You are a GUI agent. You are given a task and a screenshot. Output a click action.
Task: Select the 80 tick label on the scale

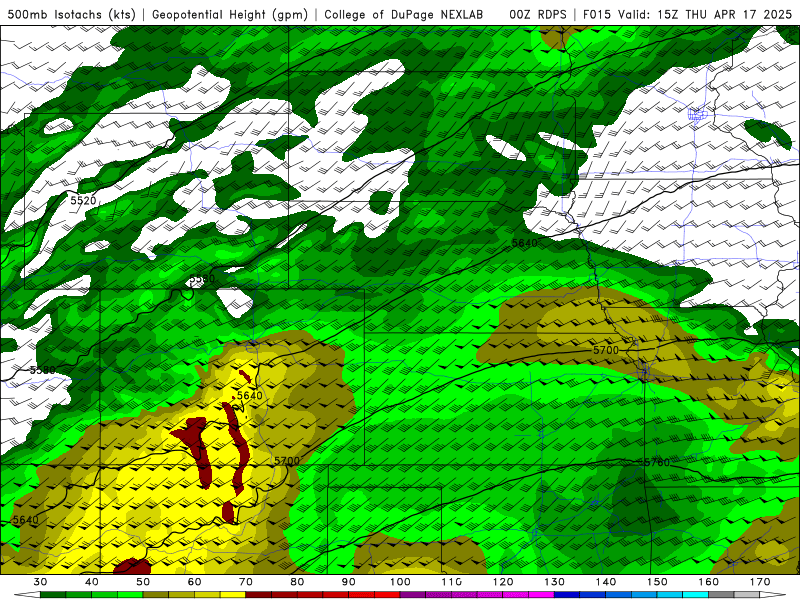coord(297,582)
